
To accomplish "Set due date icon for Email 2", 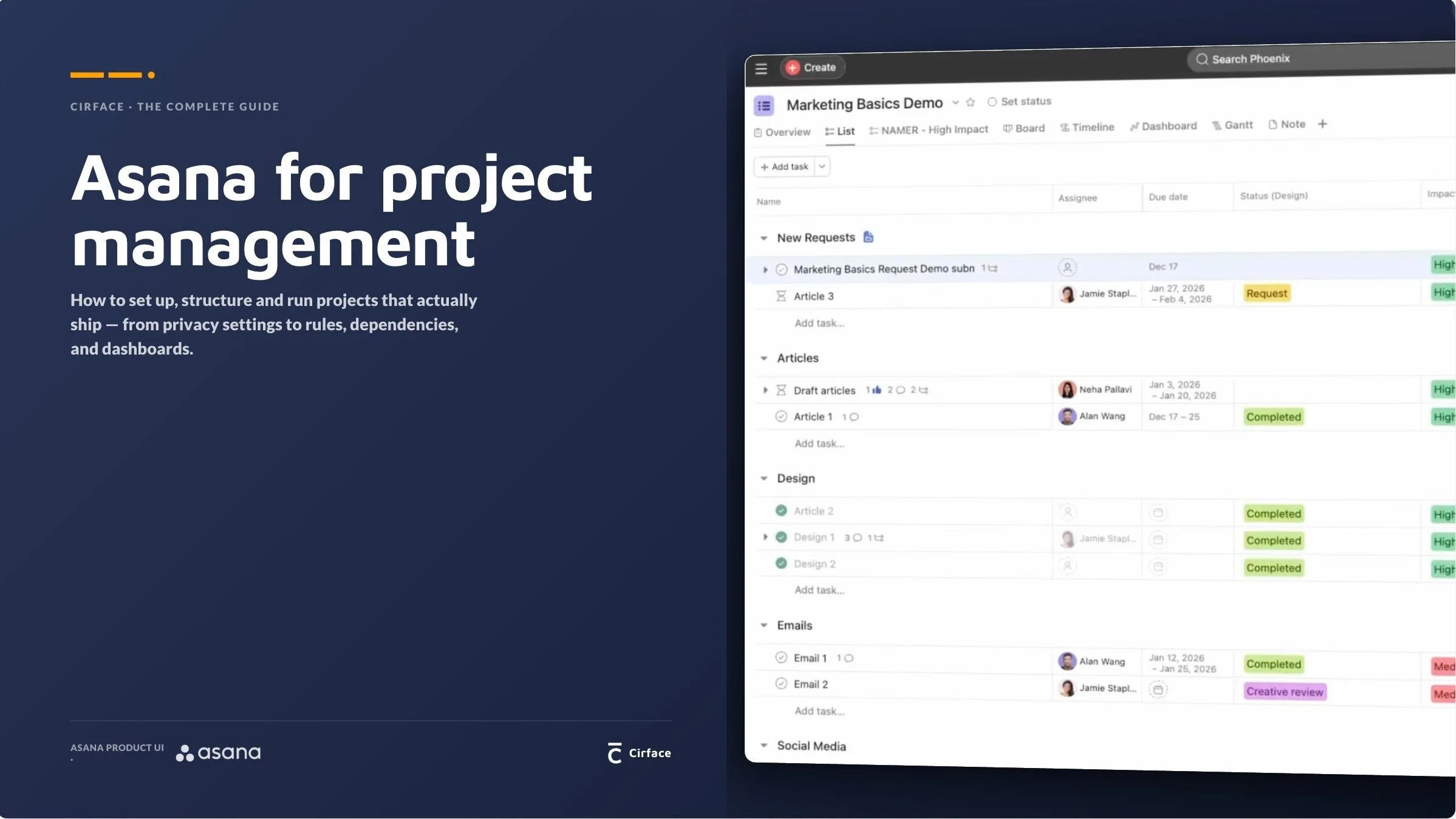I will point(1158,690).
